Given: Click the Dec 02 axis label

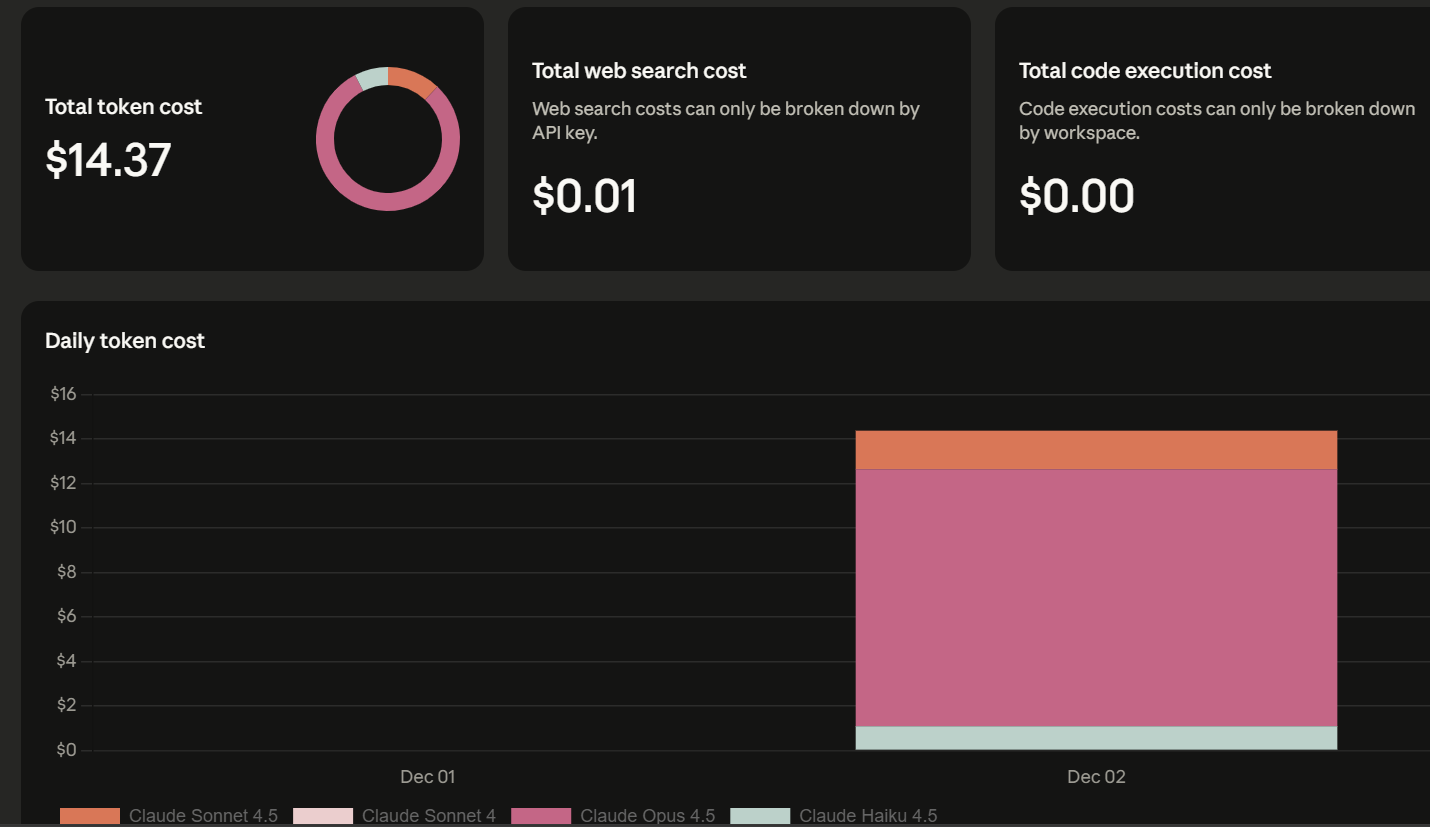Looking at the screenshot, I should pyautogui.click(x=1096, y=776).
